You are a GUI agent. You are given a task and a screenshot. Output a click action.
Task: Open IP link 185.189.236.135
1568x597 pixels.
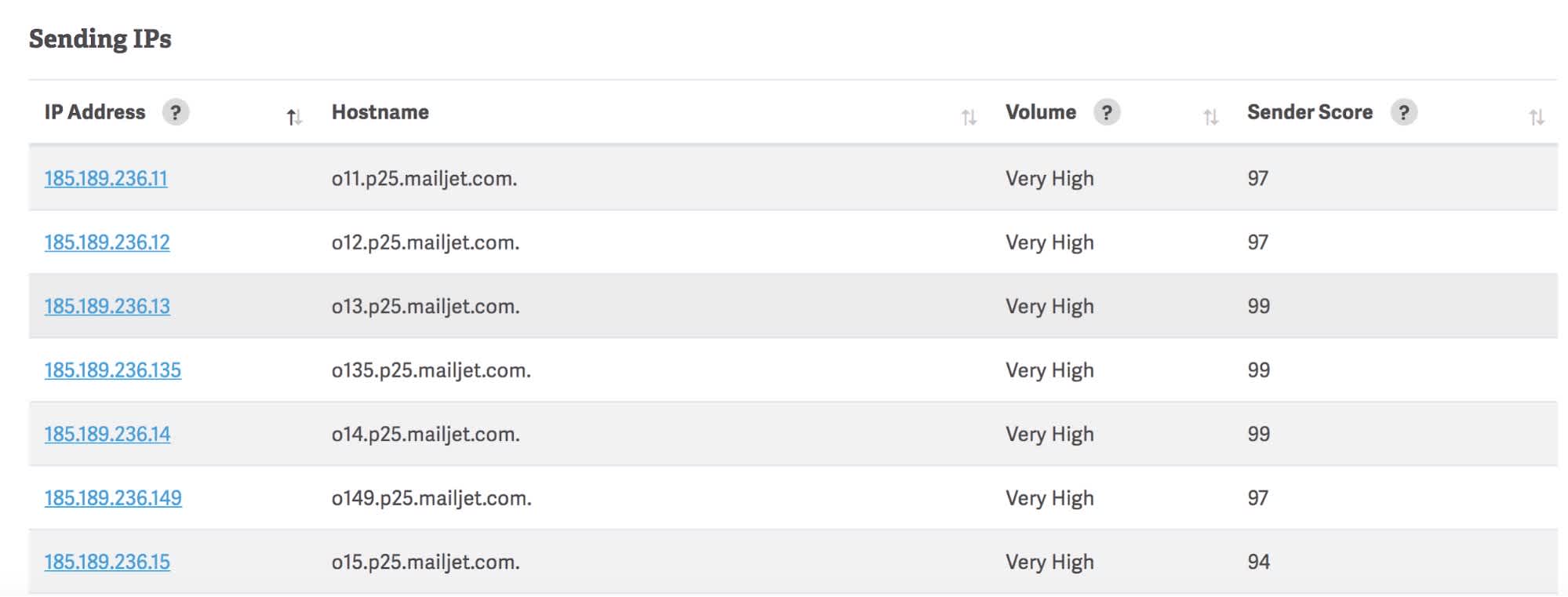click(112, 370)
